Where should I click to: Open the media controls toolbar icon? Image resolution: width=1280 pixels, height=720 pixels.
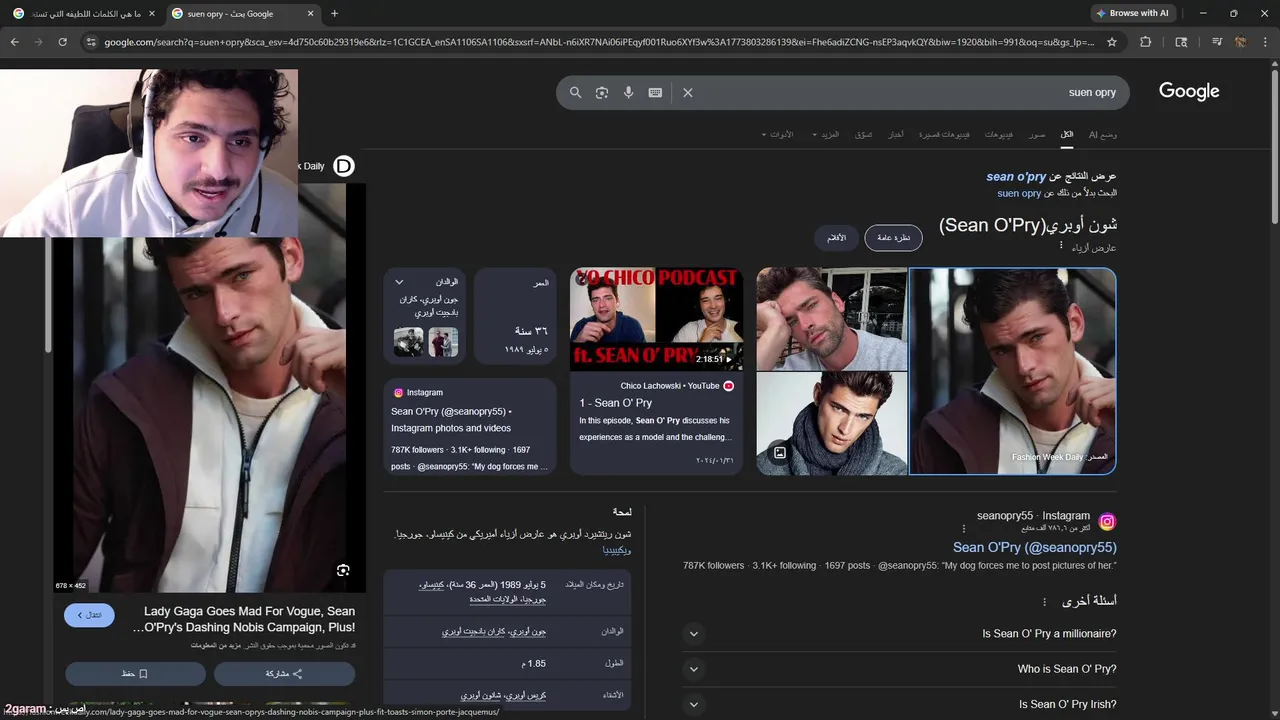tap(1217, 42)
